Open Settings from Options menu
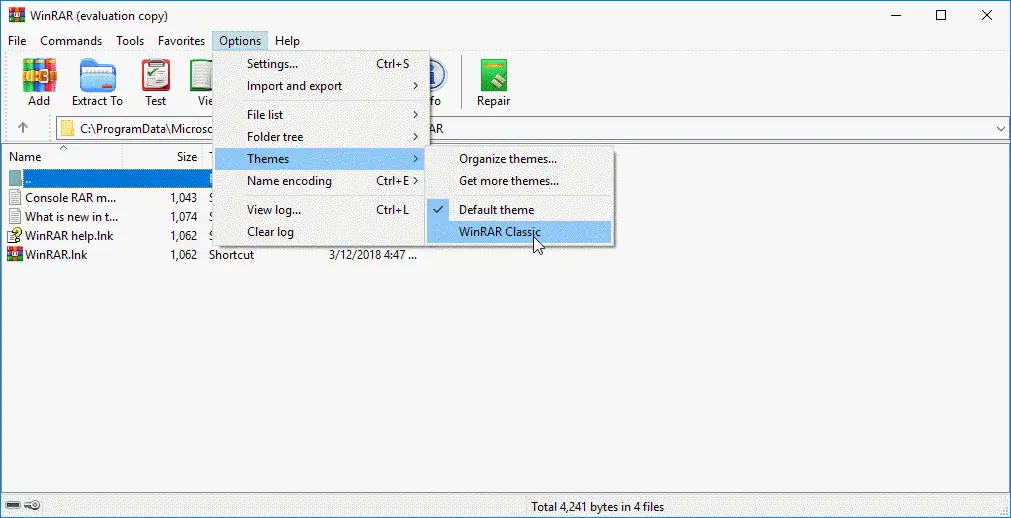Screen dimensions: 1011x518 tap(321, 64)
